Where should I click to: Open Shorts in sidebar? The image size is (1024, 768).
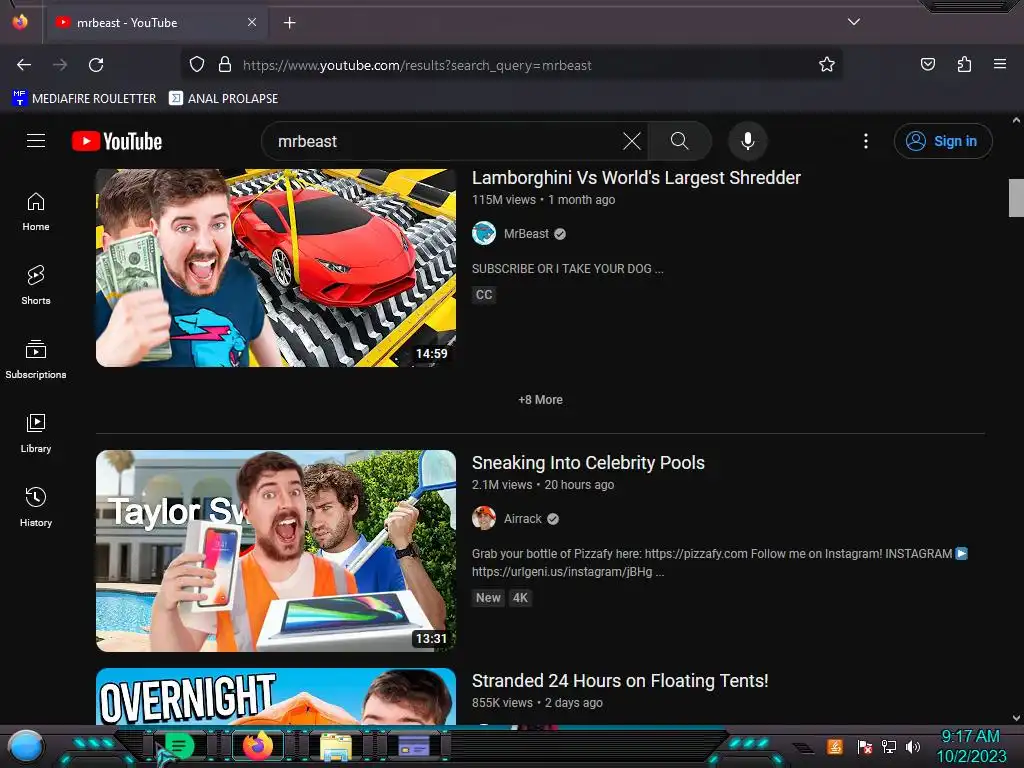tap(36, 286)
